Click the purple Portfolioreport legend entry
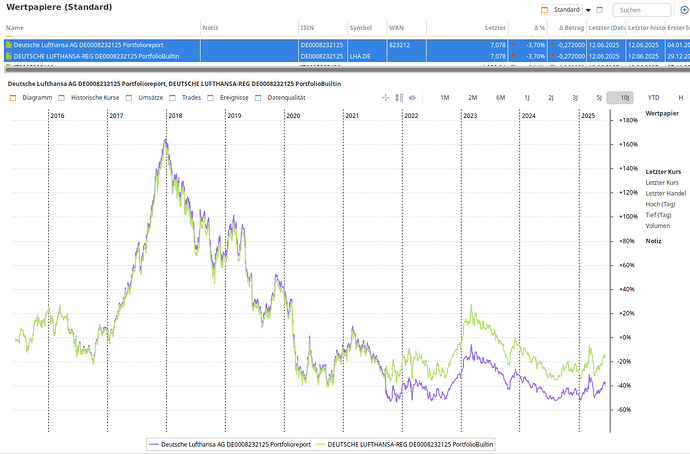Viewport: 690px width, 454px height. click(230, 445)
